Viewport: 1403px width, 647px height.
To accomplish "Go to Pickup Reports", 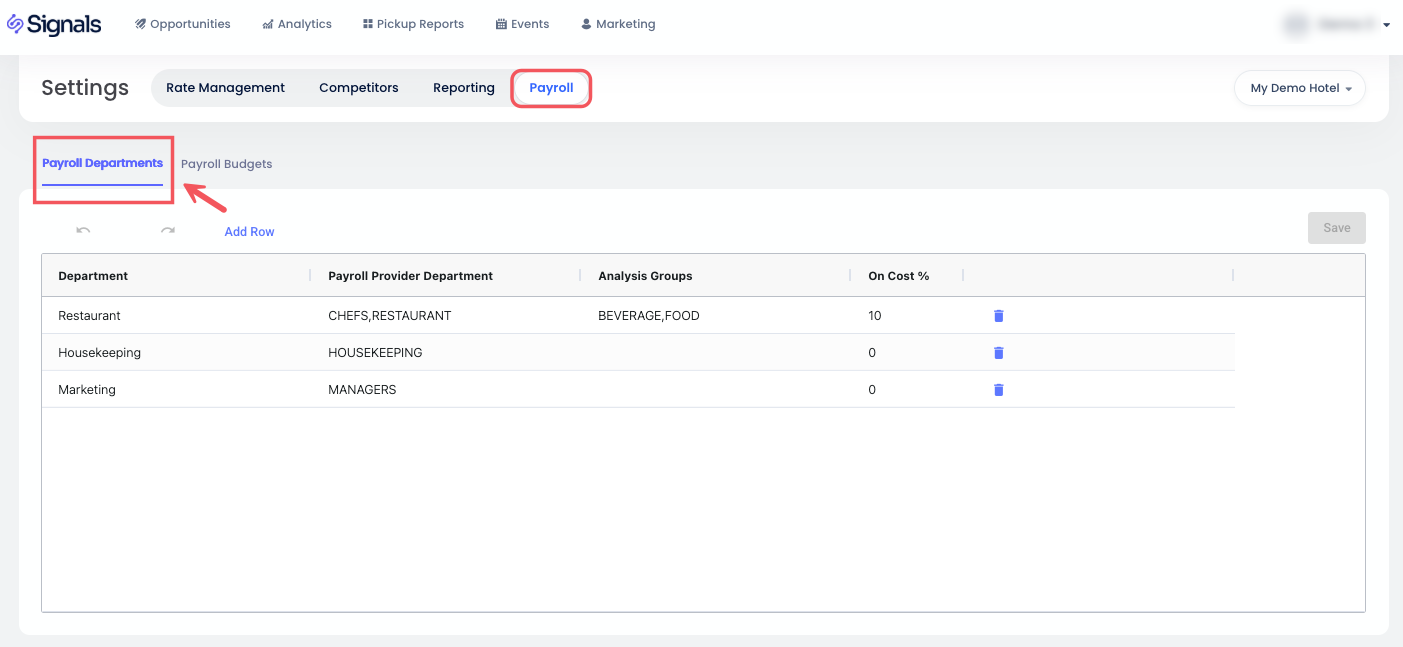I will [413, 24].
